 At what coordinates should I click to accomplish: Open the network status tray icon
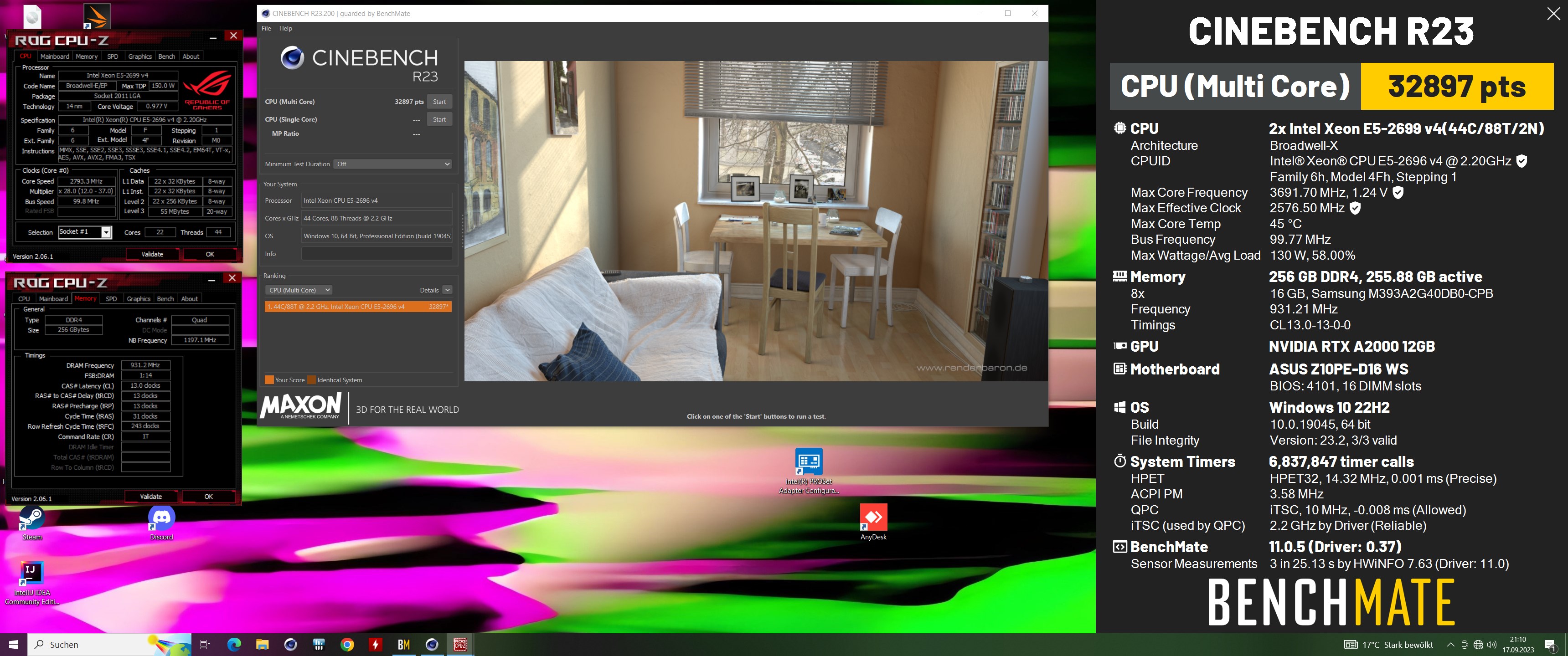[x=1478, y=645]
